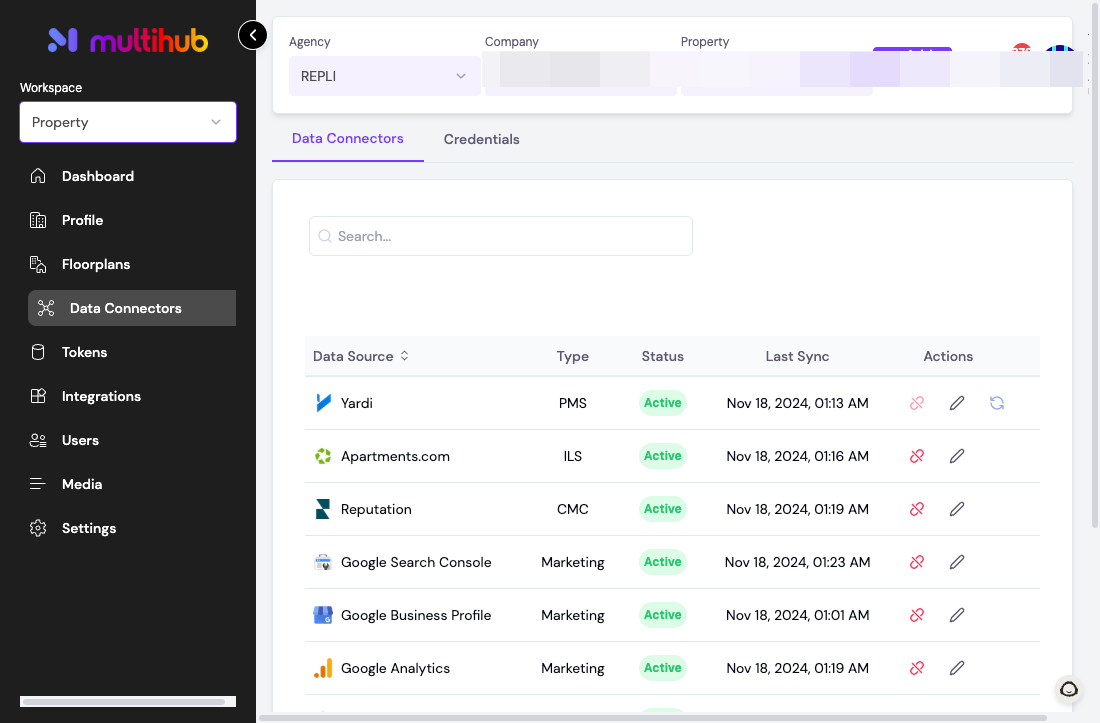Disconnect the Google Business Profile connector

[x=917, y=615]
